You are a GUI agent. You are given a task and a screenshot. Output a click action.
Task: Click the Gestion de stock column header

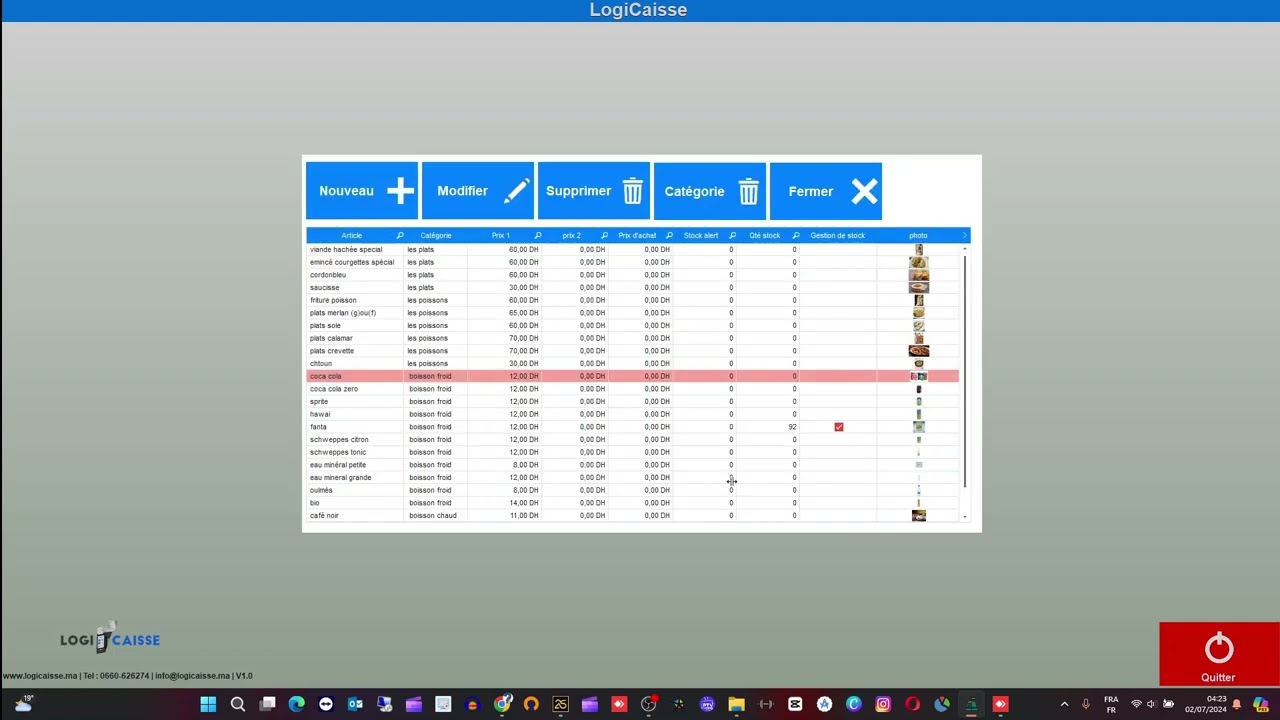coord(838,236)
